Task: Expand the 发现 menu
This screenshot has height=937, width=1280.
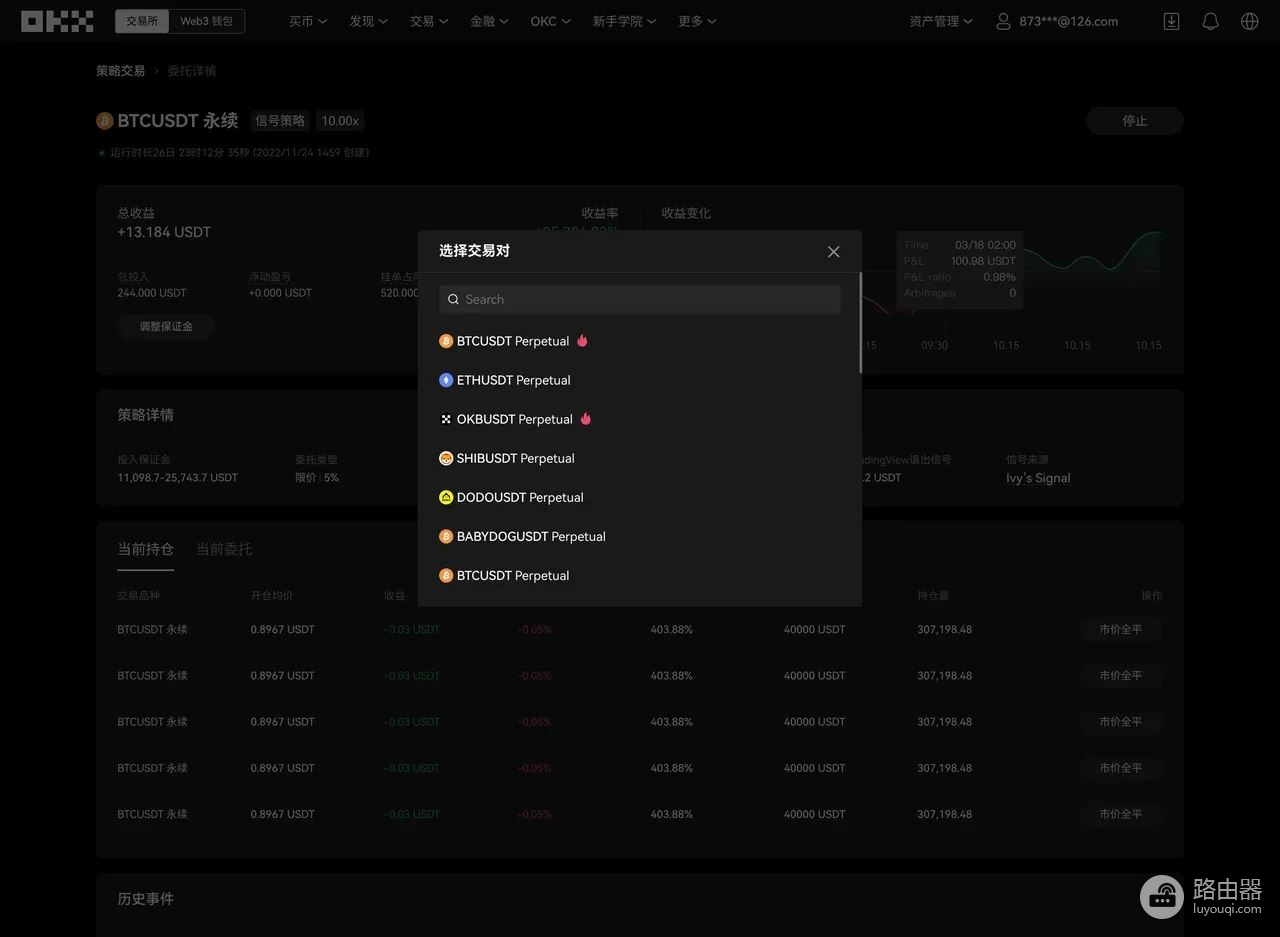Action: click(x=368, y=21)
